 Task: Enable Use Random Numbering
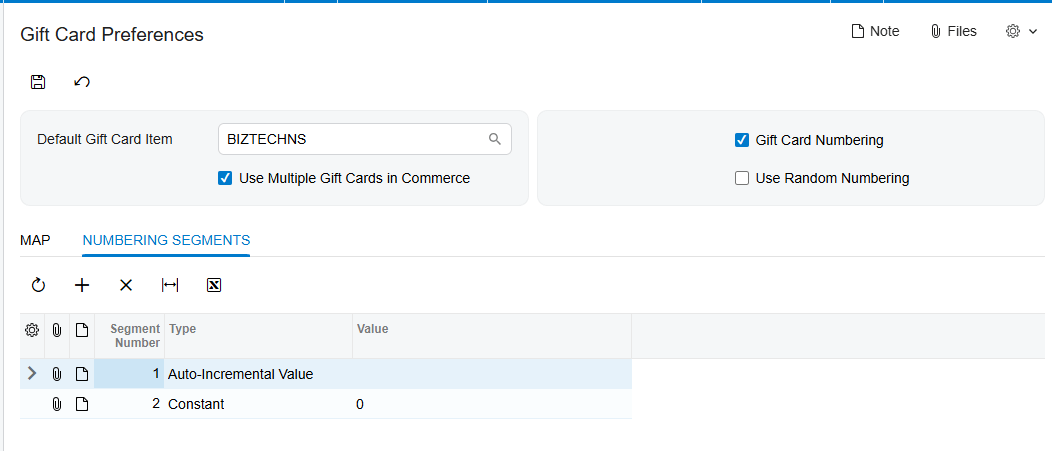(741, 178)
